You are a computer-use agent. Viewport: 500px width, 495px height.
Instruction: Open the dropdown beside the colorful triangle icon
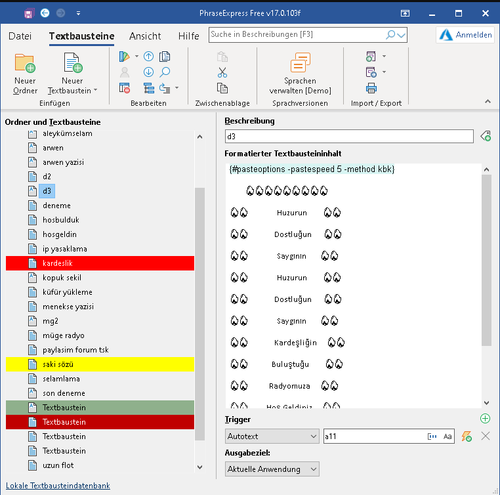point(137,56)
